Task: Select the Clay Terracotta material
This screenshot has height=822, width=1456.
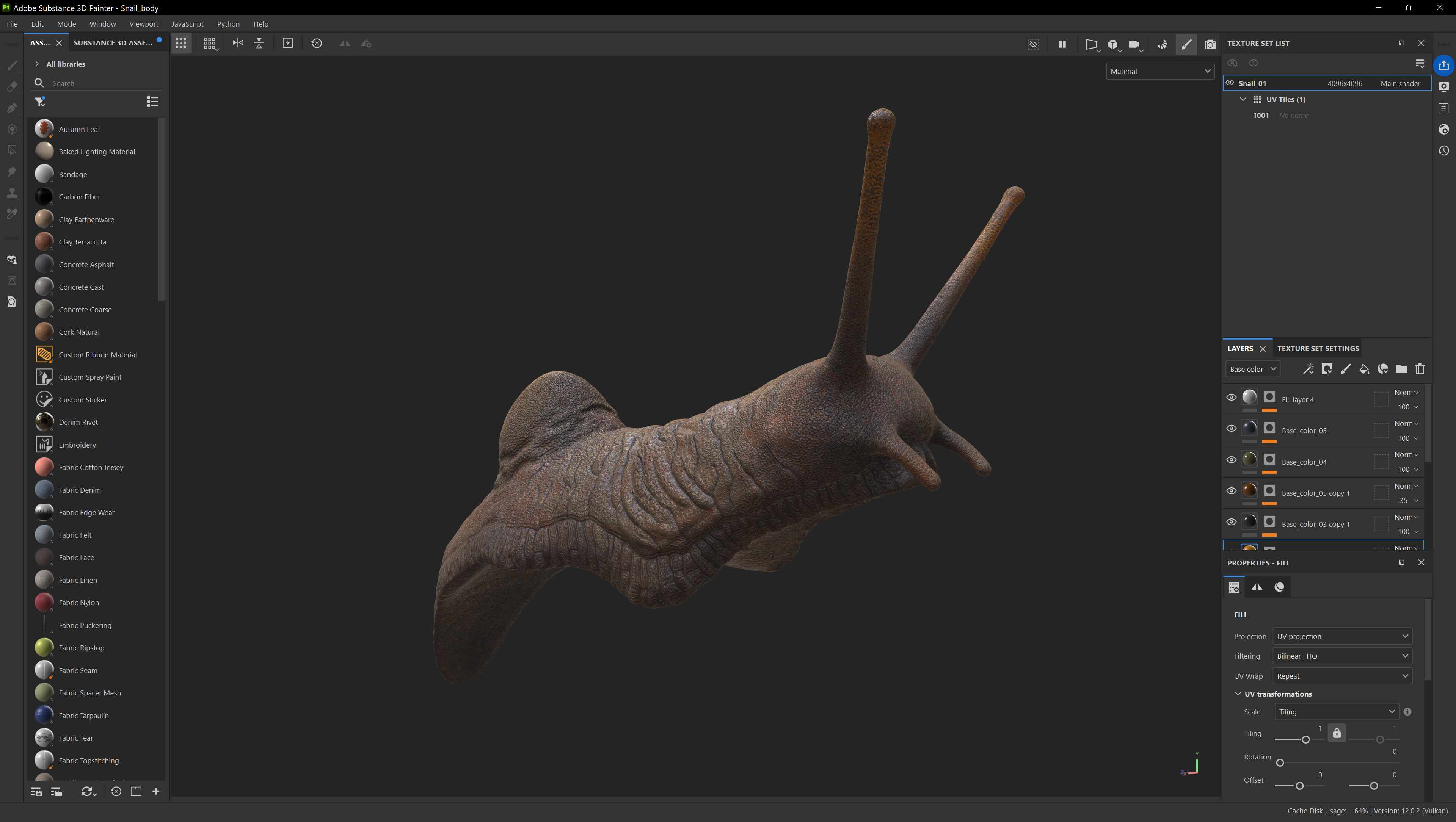Action: (83, 242)
